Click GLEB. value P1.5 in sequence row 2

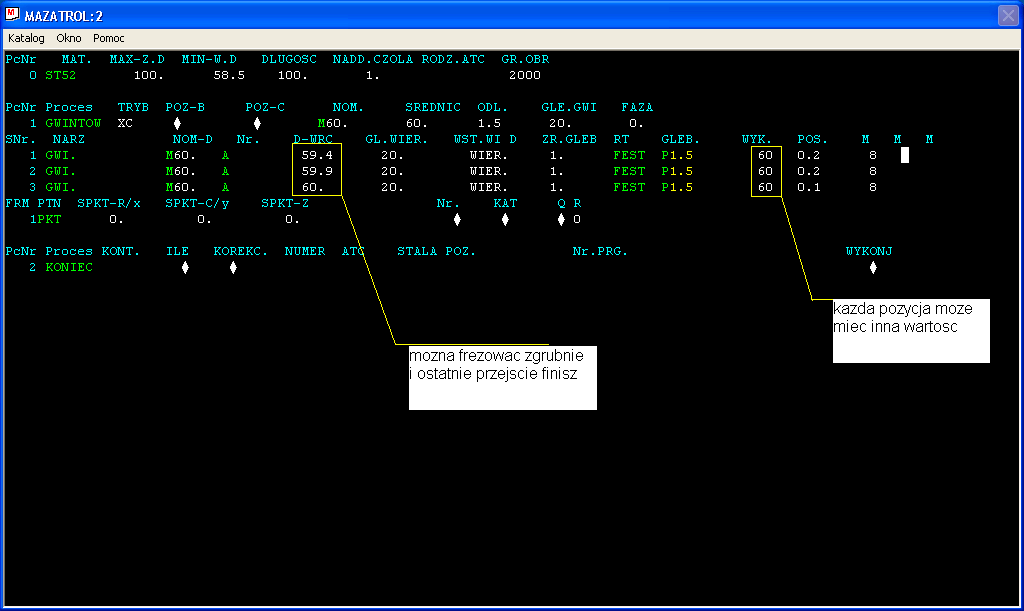(677, 171)
